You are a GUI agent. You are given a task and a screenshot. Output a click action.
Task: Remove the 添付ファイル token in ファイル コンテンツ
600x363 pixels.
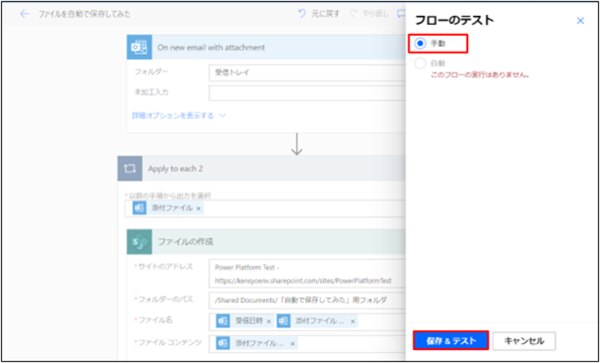tap(292, 343)
